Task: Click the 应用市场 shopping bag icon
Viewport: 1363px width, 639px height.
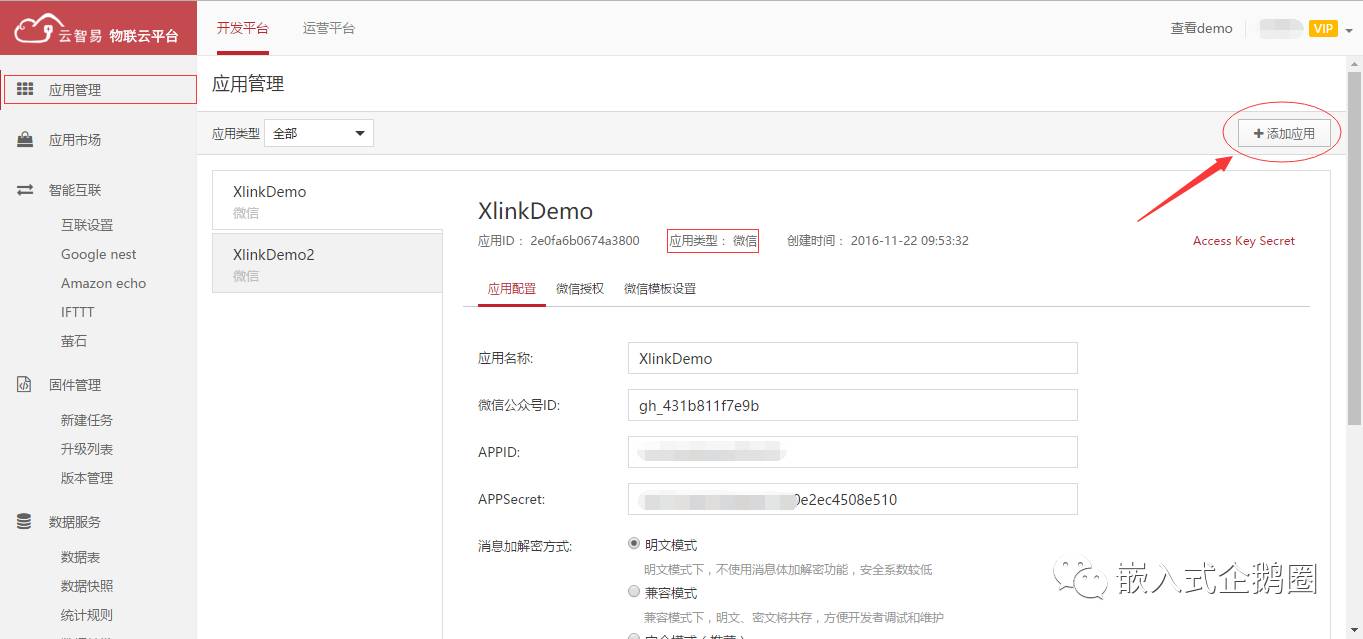Action: point(25,140)
